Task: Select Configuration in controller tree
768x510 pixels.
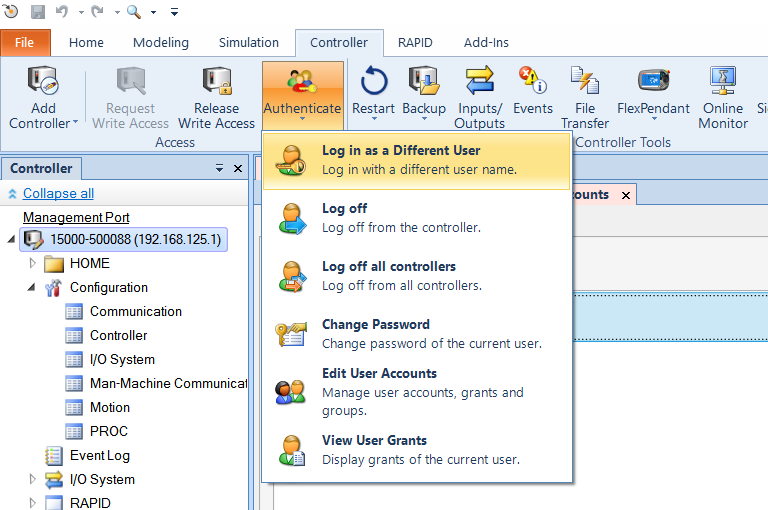Action: coord(109,288)
